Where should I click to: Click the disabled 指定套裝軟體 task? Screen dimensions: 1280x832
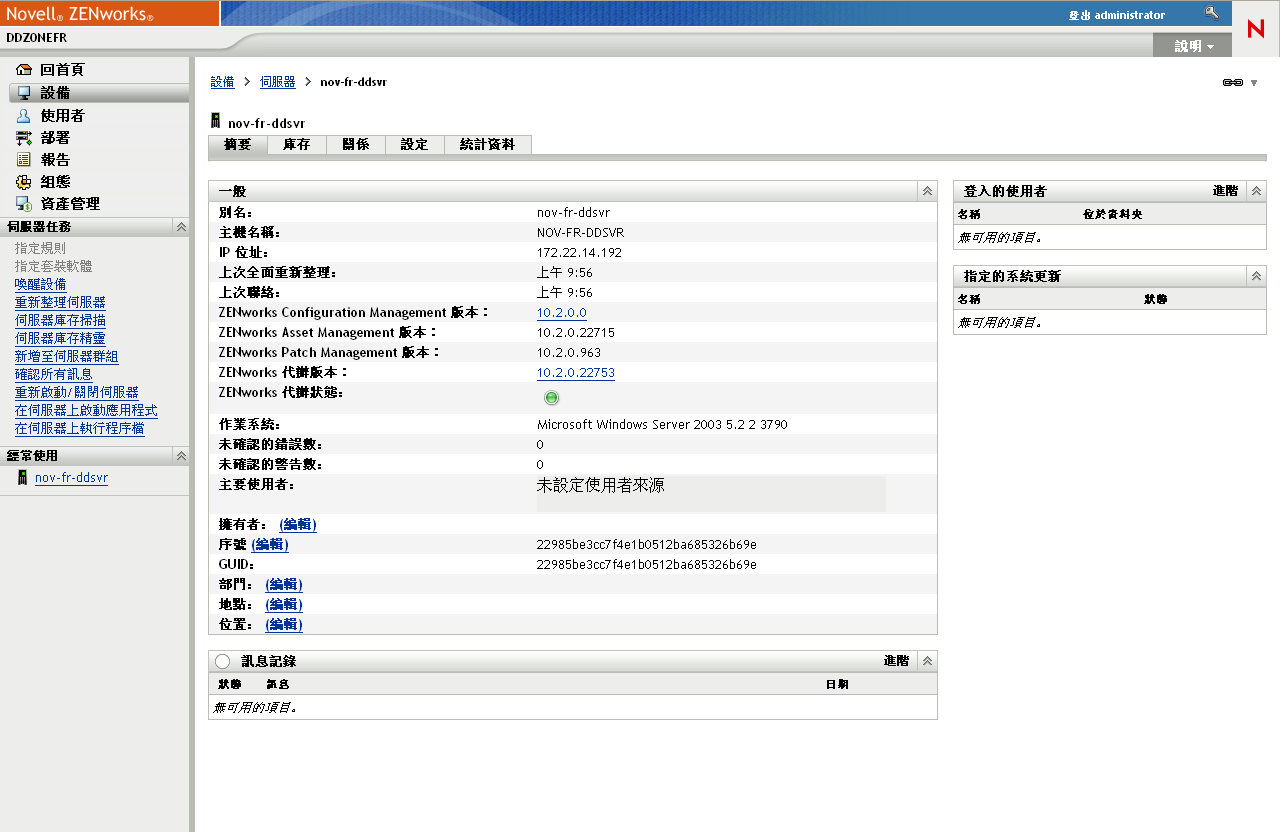click(x=54, y=267)
